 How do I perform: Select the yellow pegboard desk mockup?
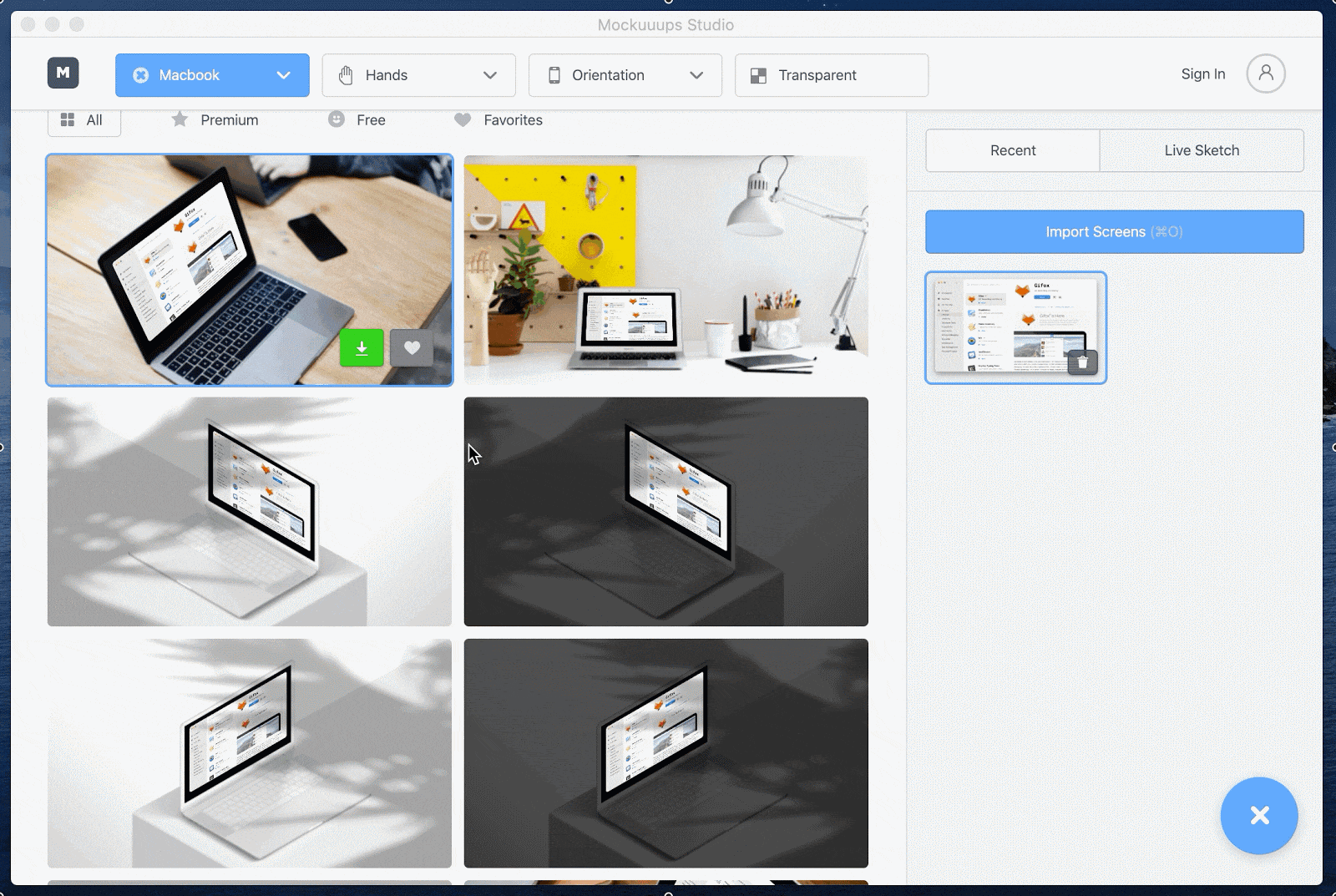tap(666, 270)
